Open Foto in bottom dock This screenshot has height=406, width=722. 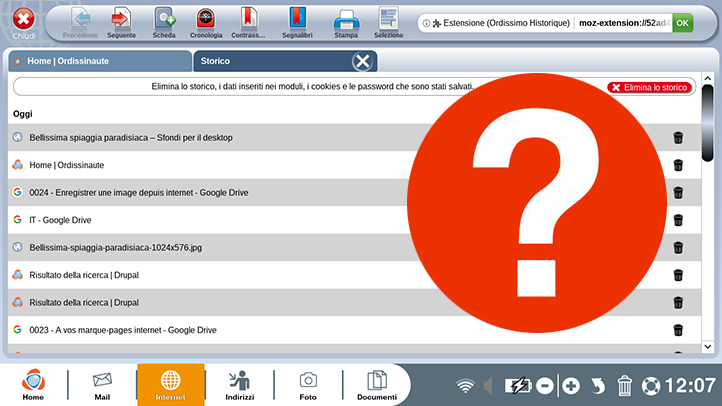pos(308,386)
